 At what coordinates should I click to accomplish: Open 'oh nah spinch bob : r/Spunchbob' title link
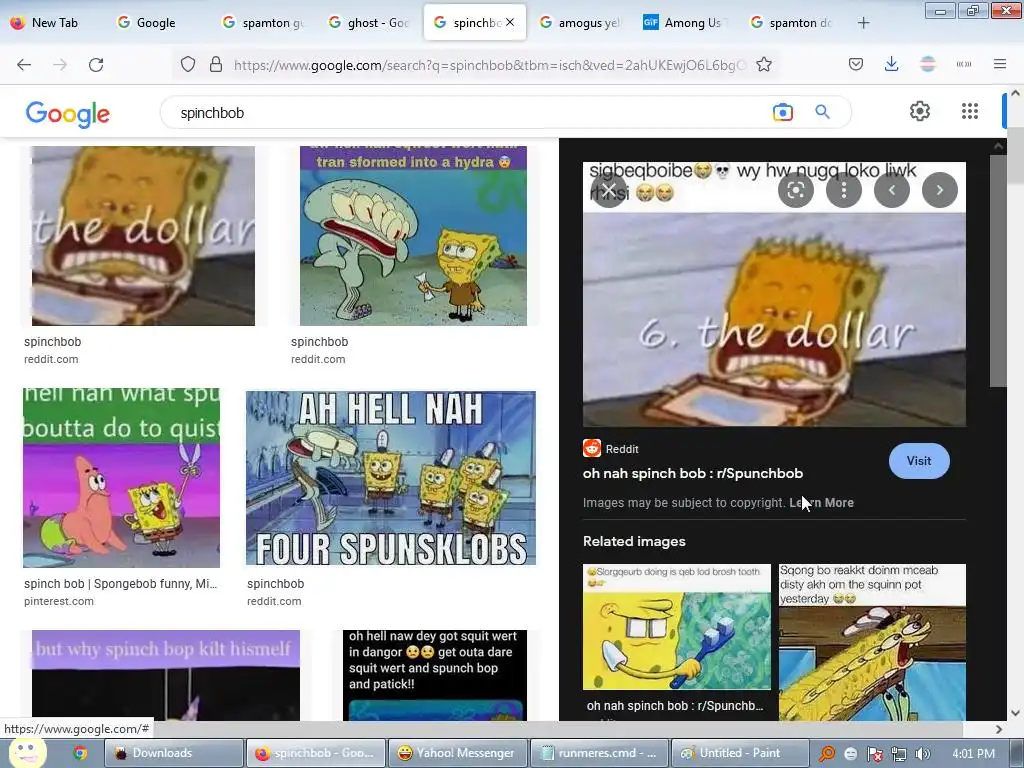click(693, 473)
